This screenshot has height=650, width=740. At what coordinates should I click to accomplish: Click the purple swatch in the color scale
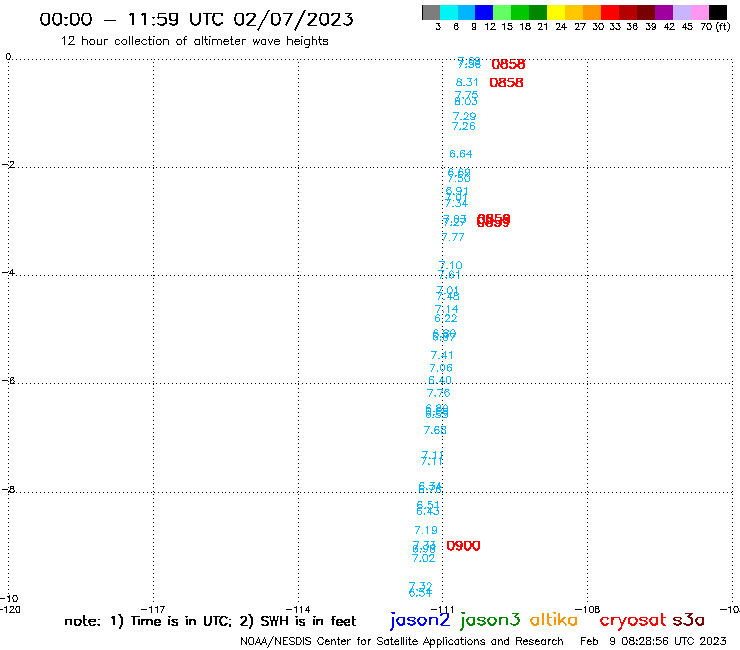click(x=664, y=13)
